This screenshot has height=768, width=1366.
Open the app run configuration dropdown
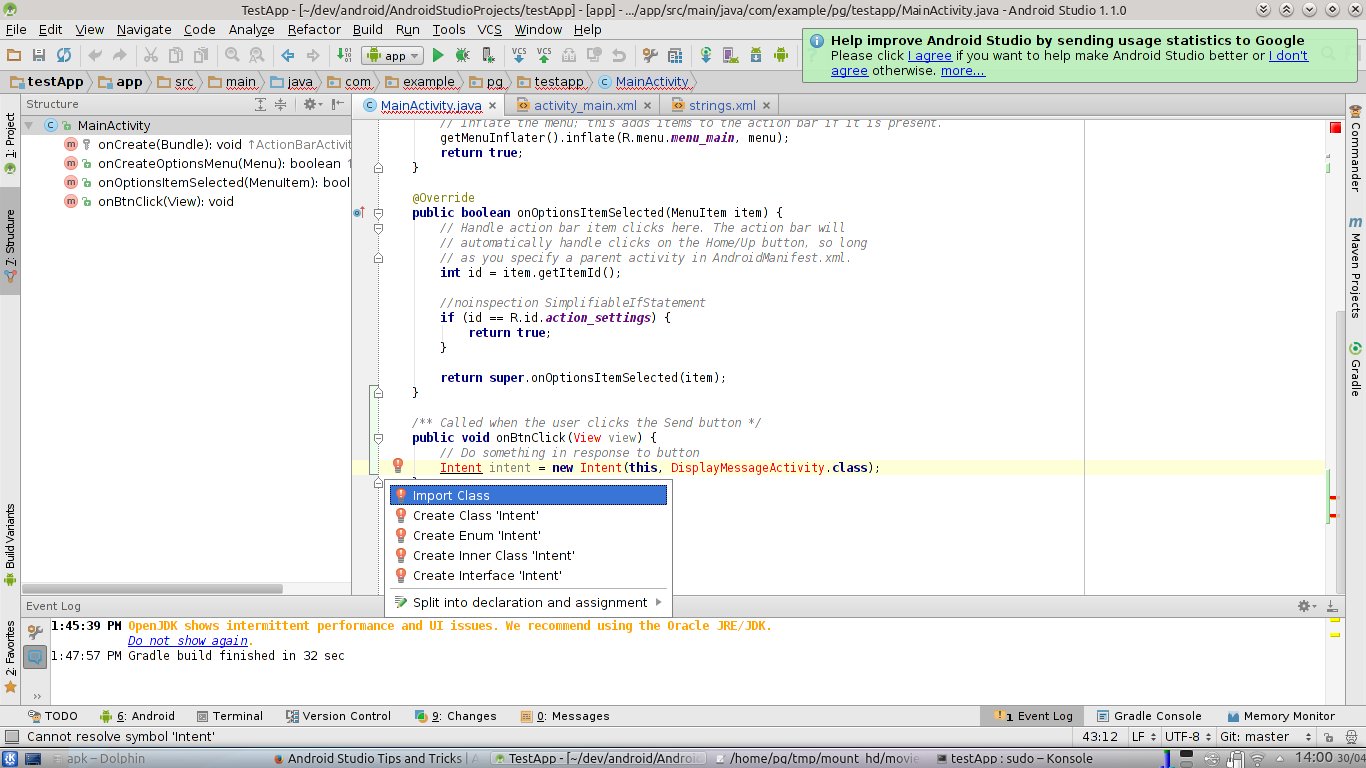[x=393, y=56]
